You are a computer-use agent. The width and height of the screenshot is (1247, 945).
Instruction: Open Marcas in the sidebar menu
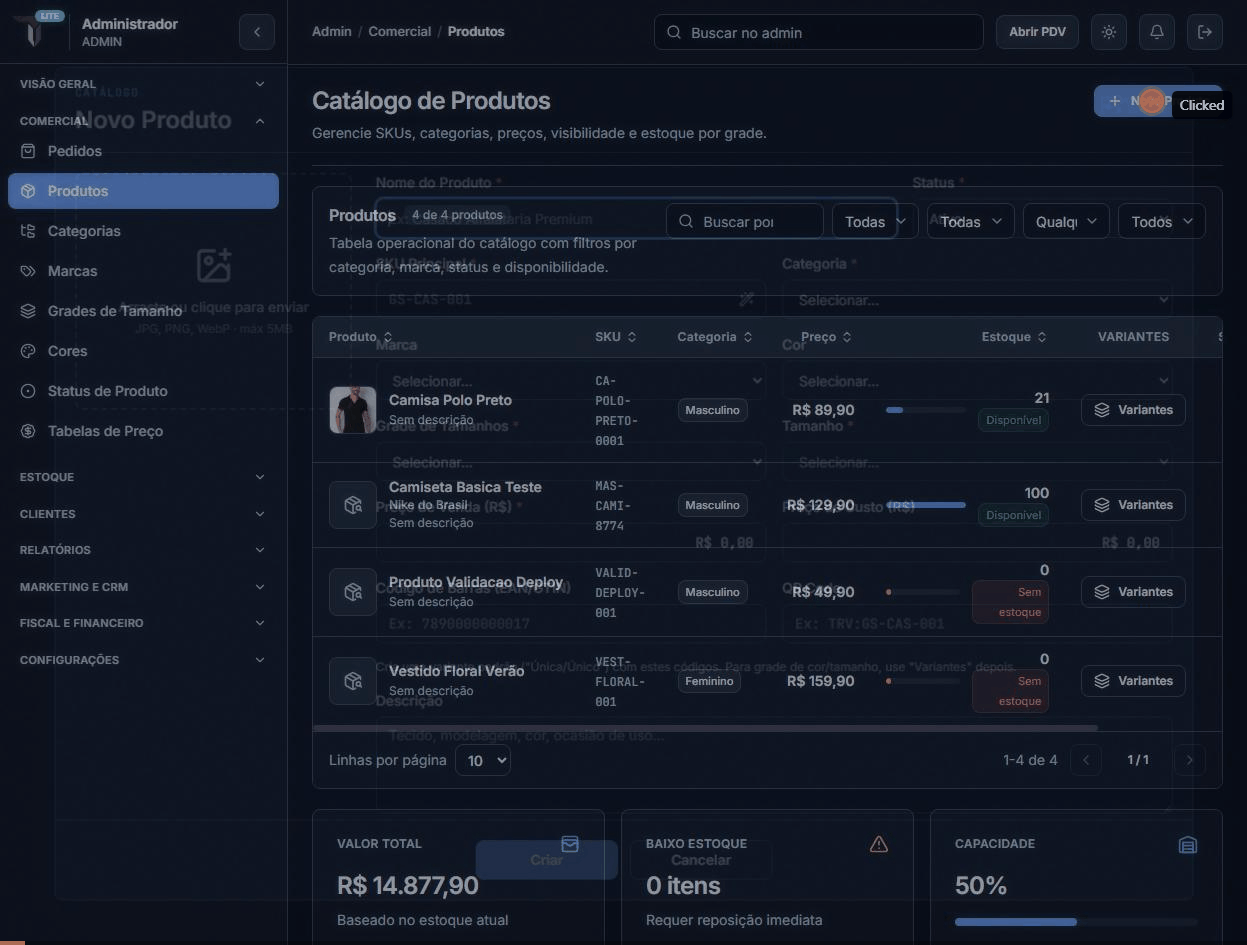coord(143,271)
